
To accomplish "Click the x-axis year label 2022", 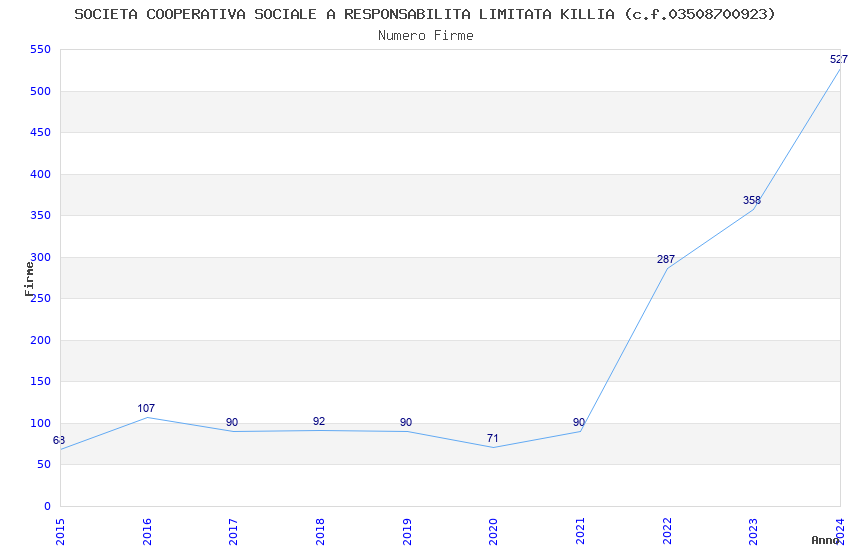I will tap(667, 532).
